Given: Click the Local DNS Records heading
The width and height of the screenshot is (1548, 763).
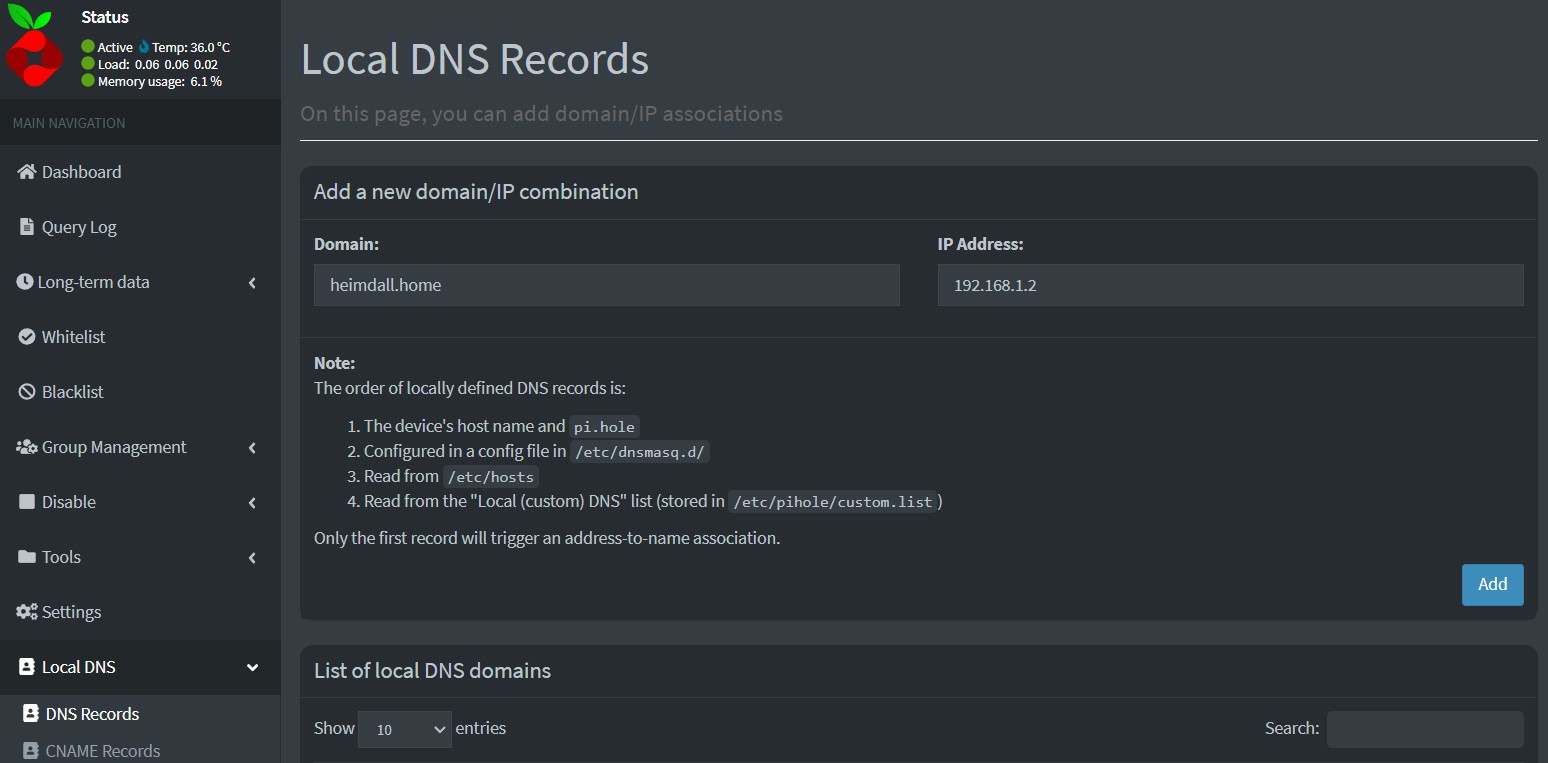Looking at the screenshot, I should (475, 59).
